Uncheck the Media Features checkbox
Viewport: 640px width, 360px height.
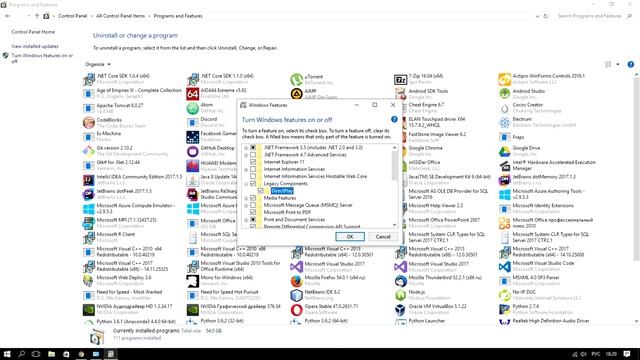click(253, 198)
